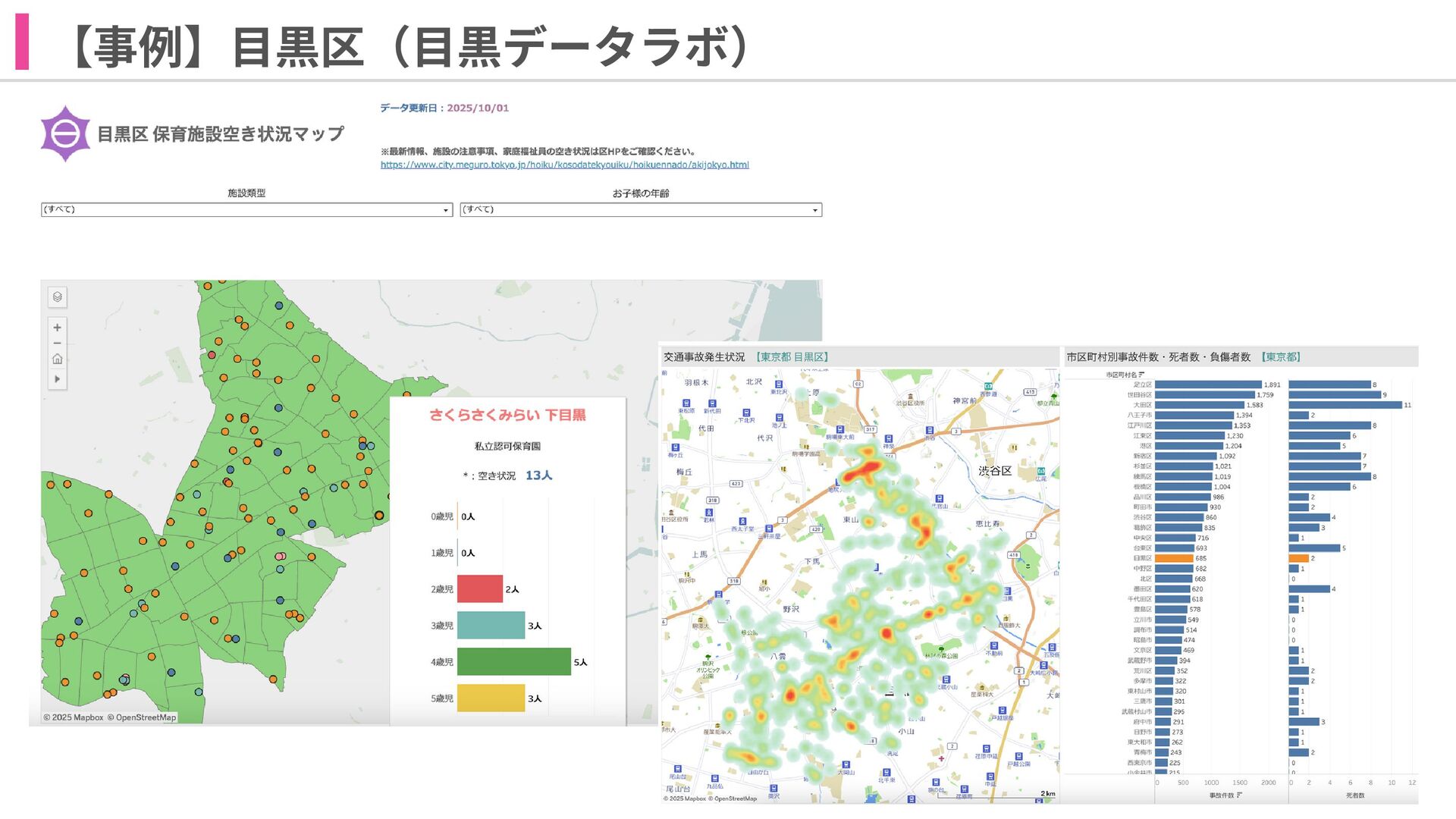Sort by the 事故件数 axis icon

click(x=1239, y=795)
